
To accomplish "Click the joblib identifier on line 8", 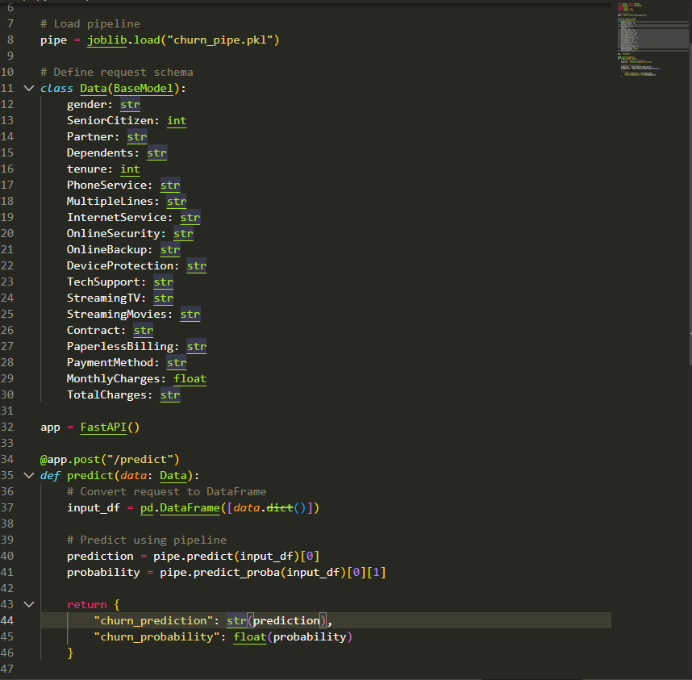I will [x=107, y=40].
